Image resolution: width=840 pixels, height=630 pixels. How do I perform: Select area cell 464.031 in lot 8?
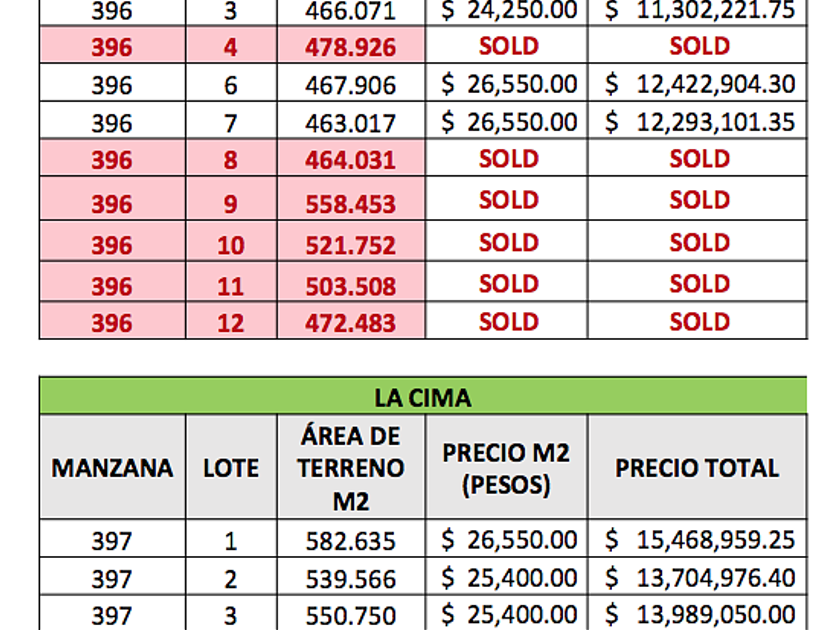click(x=350, y=160)
